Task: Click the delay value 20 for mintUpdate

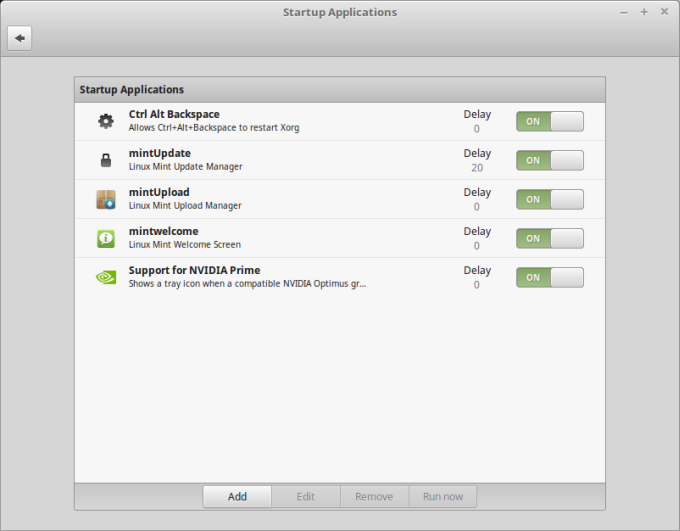Action: [477, 168]
